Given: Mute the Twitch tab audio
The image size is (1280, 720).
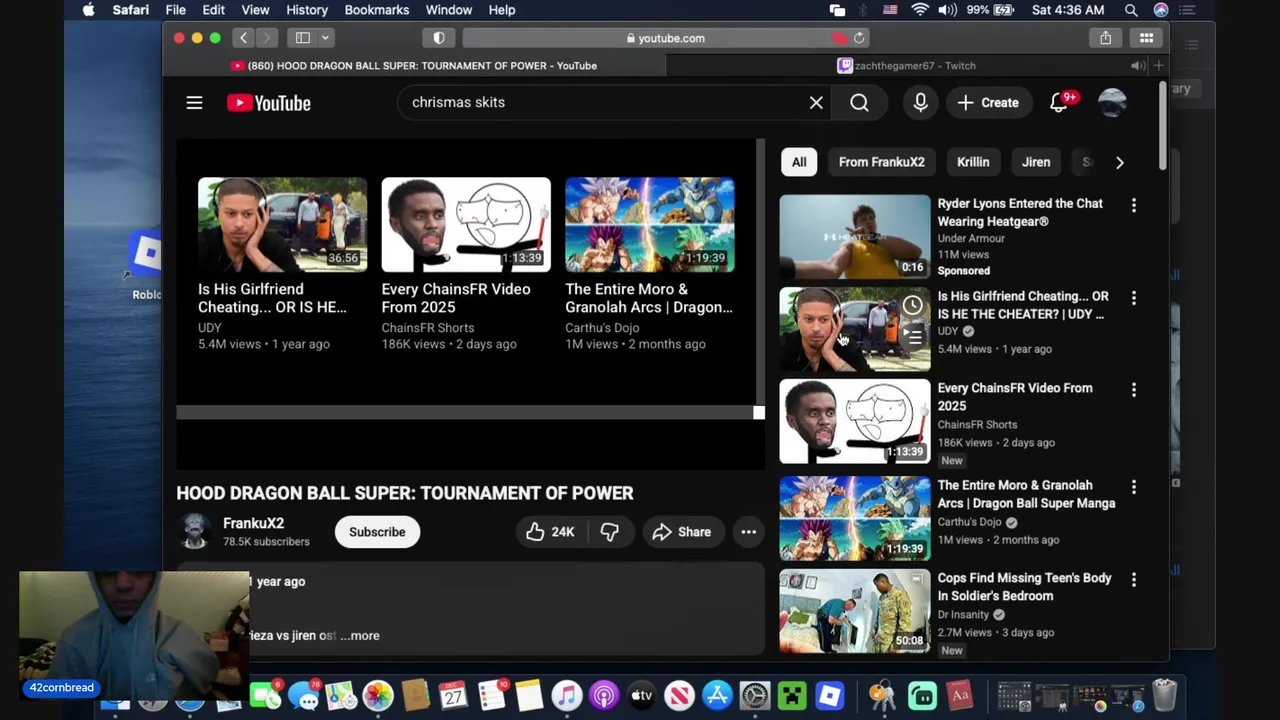Looking at the screenshot, I should pyautogui.click(x=1138, y=66).
